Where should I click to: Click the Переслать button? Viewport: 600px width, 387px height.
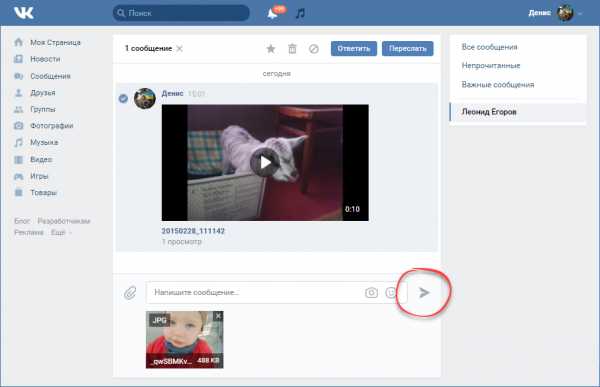(x=408, y=49)
